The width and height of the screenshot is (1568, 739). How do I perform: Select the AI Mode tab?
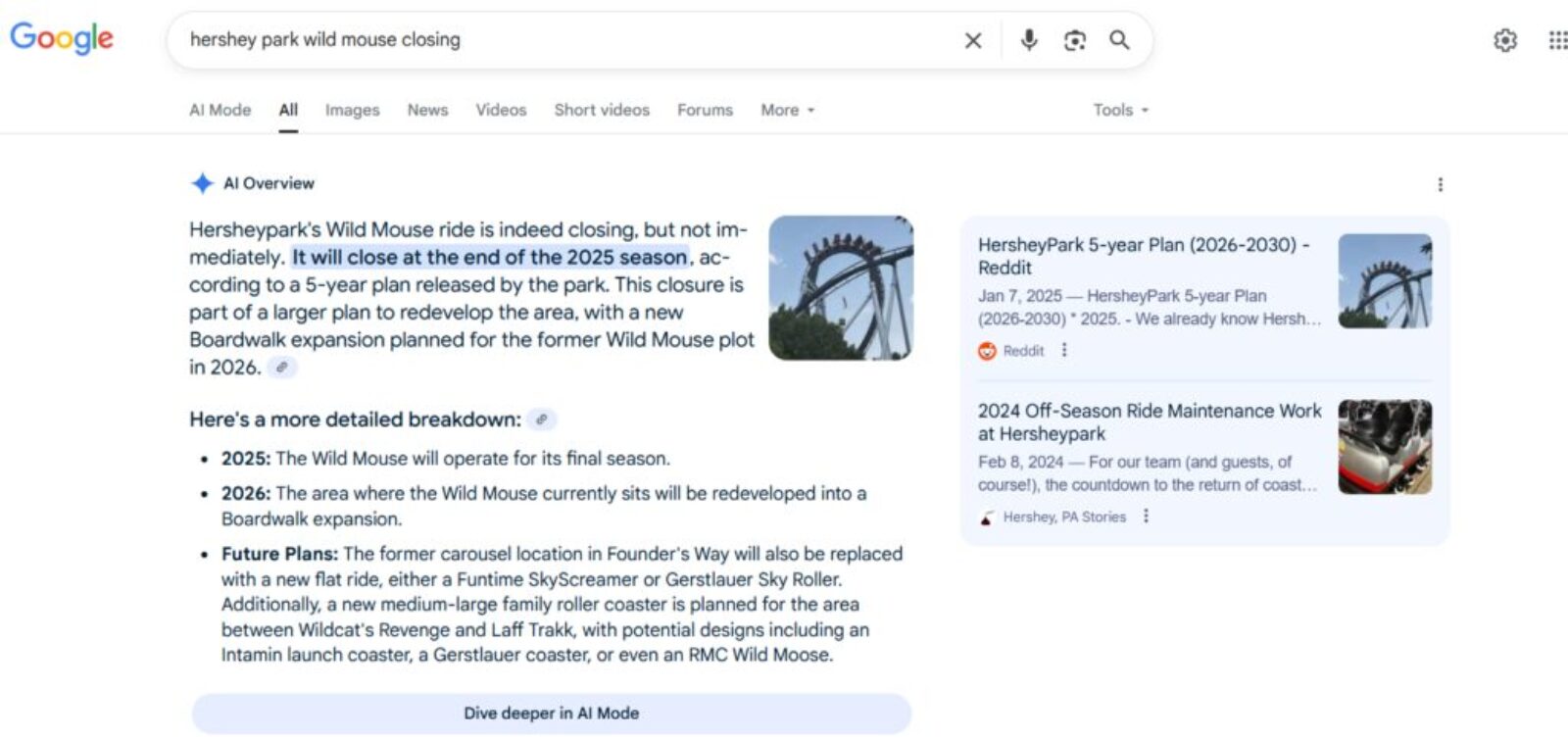point(220,110)
